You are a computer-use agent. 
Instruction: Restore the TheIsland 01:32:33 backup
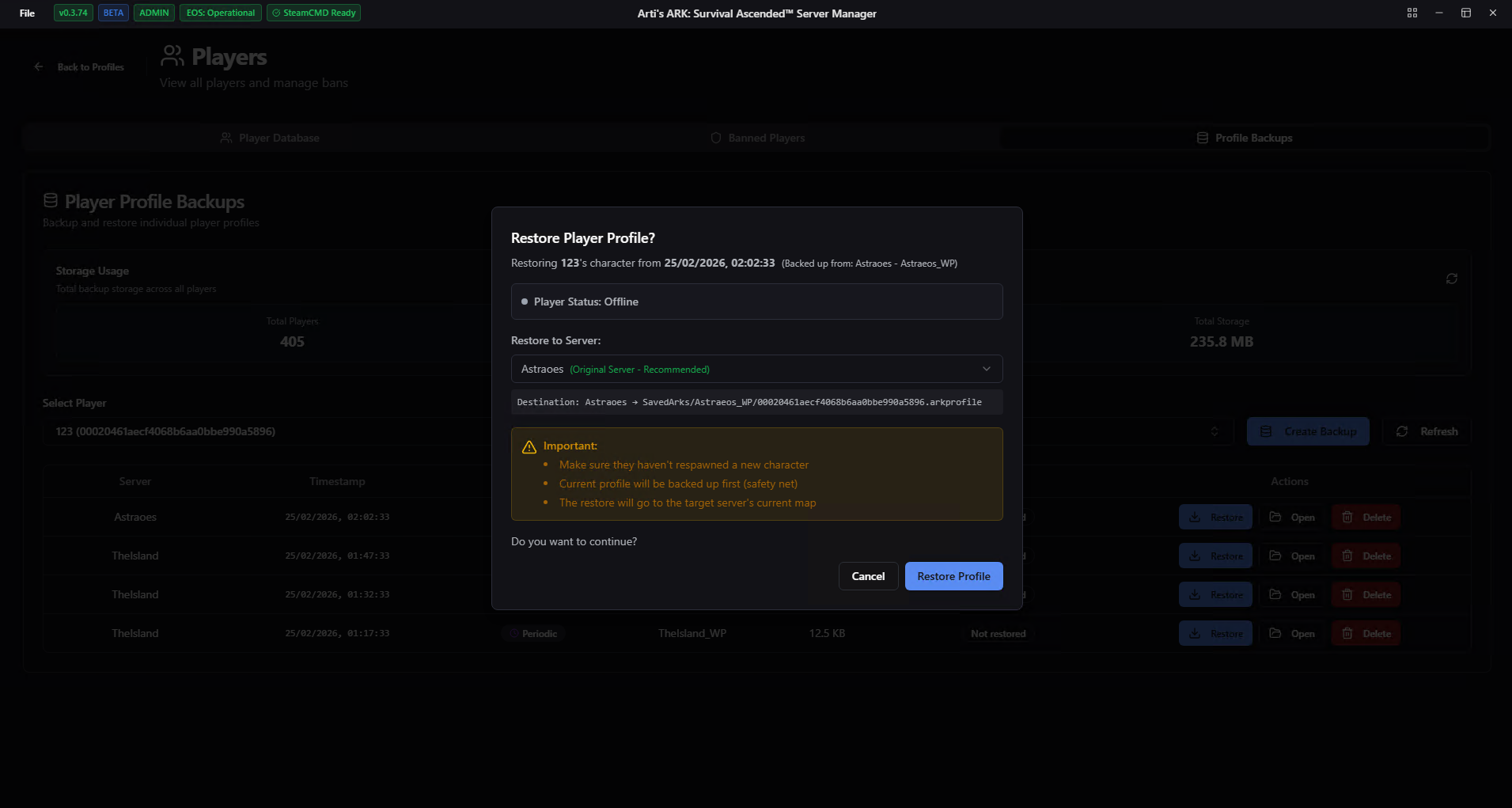tap(1215, 595)
